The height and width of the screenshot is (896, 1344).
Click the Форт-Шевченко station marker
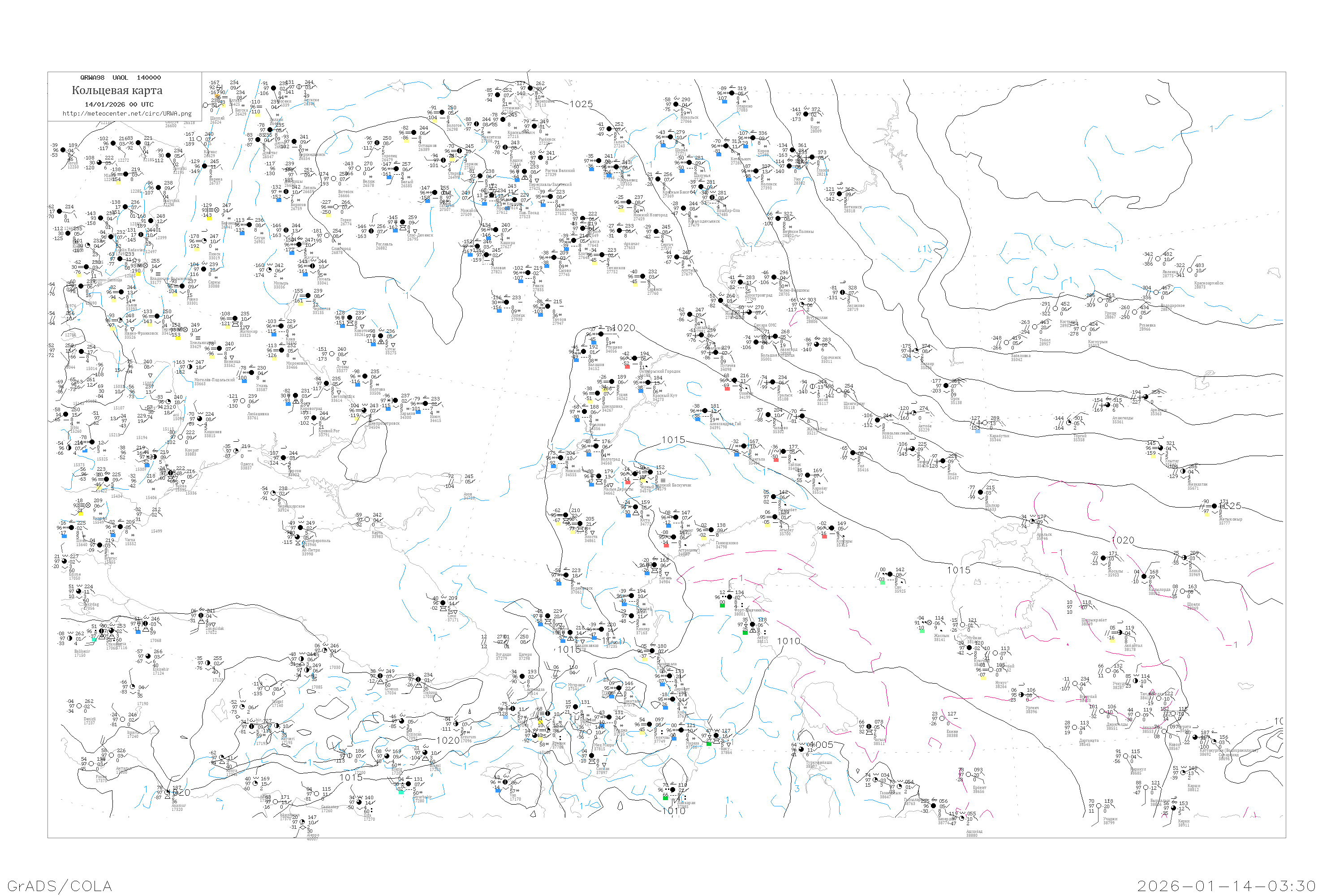730,597
